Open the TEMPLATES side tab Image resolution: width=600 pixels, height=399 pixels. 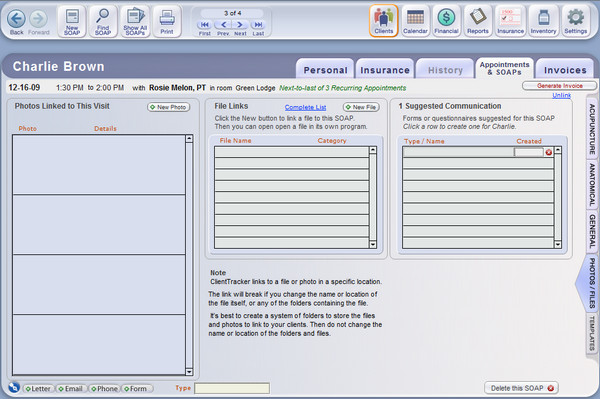click(592, 334)
